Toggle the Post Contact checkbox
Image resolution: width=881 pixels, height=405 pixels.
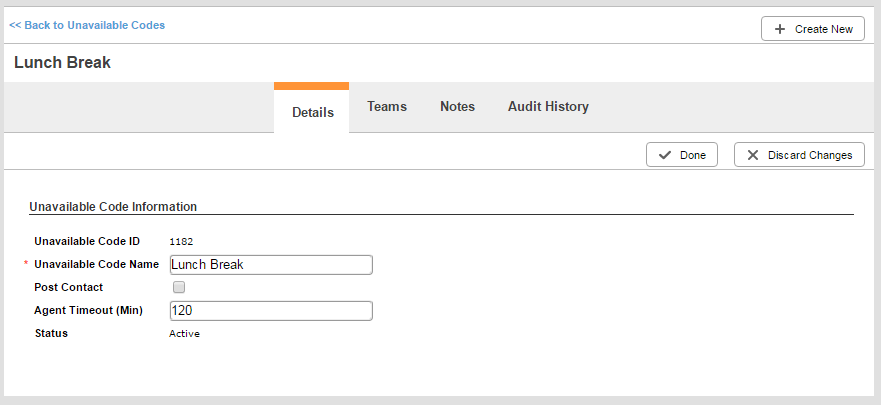[179, 287]
